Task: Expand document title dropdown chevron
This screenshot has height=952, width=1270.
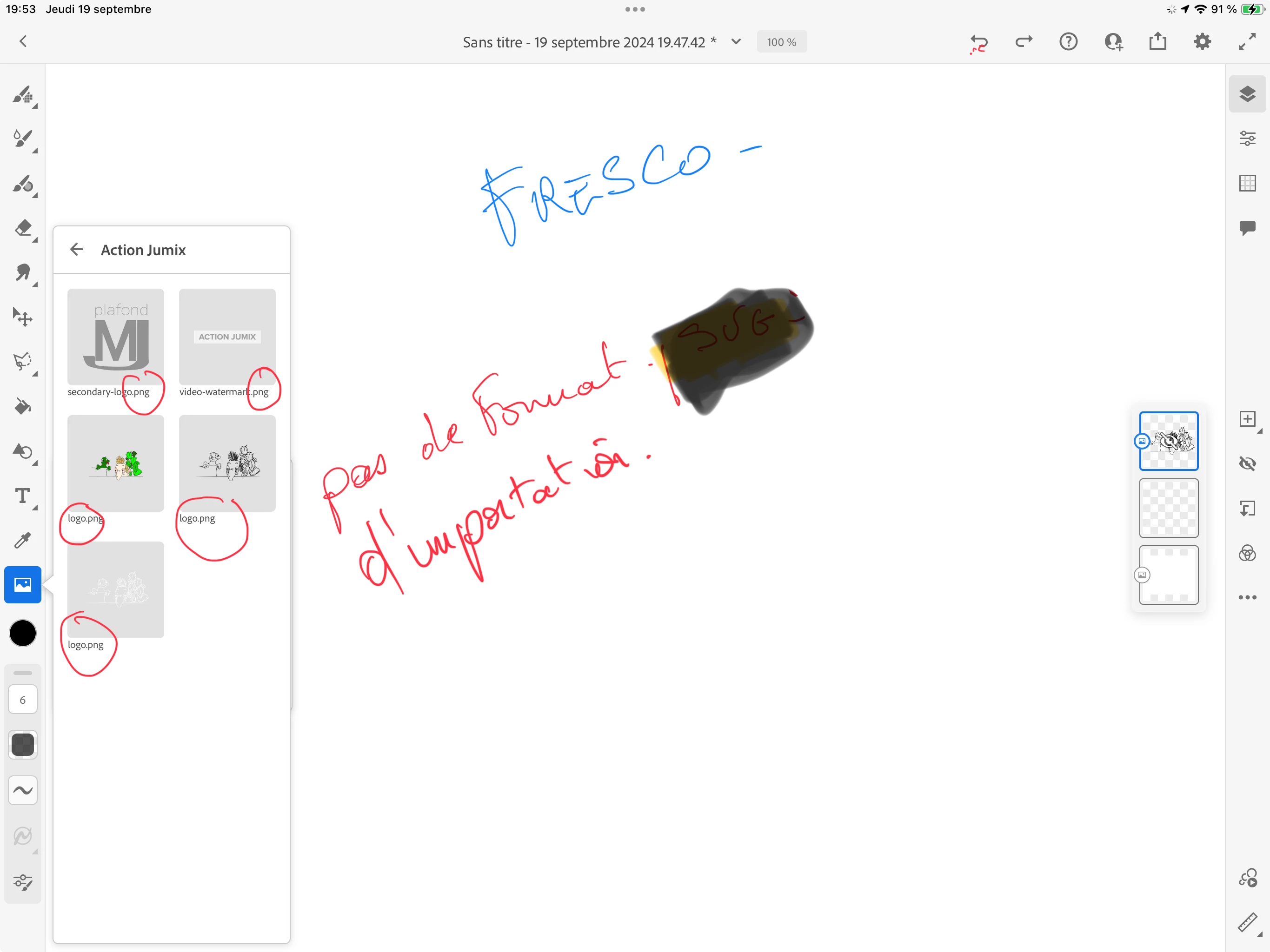Action: click(736, 42)
